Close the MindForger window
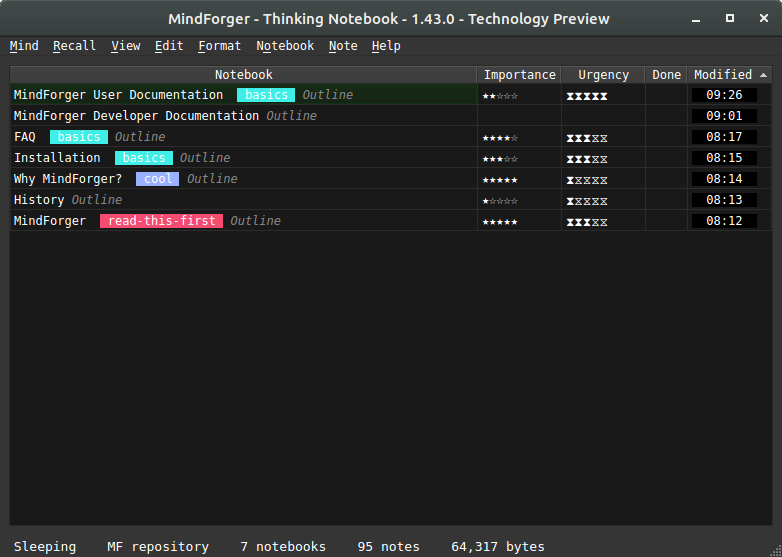Image resolution: width=782 pixels, height=557 pixels. (x=764, y=18)
